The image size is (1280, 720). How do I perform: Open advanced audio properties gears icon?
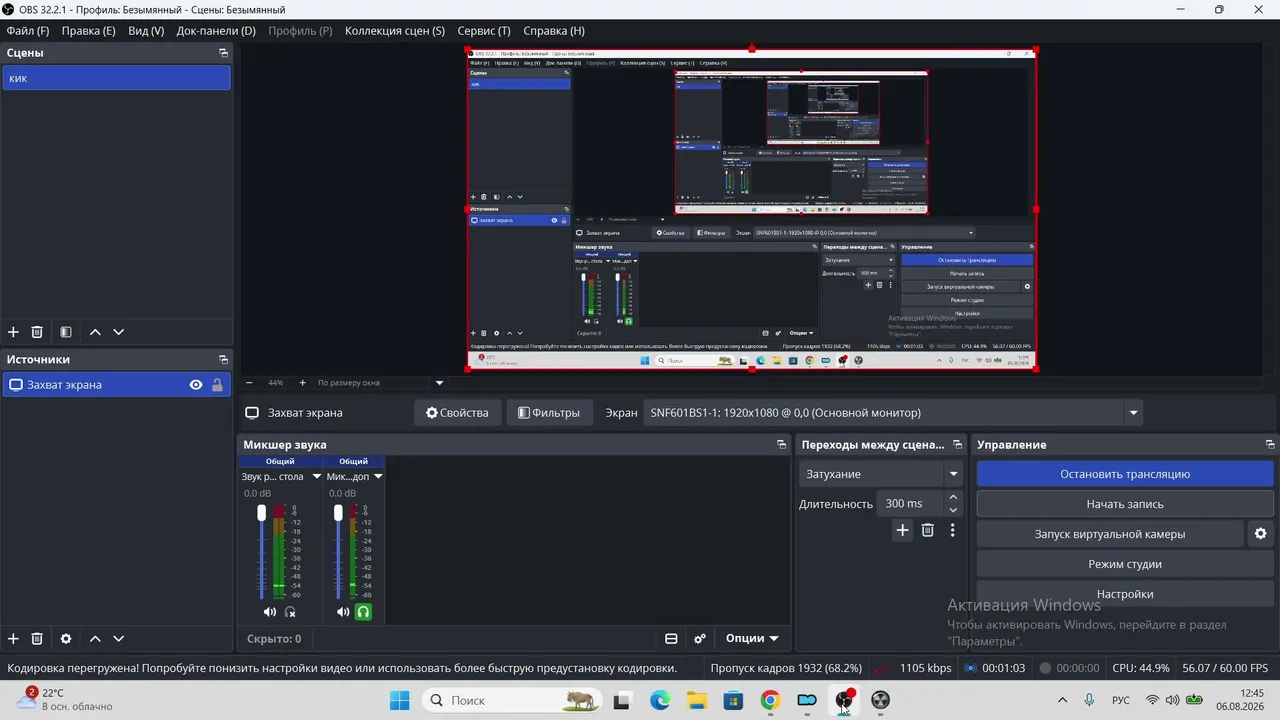coord(700,638)
